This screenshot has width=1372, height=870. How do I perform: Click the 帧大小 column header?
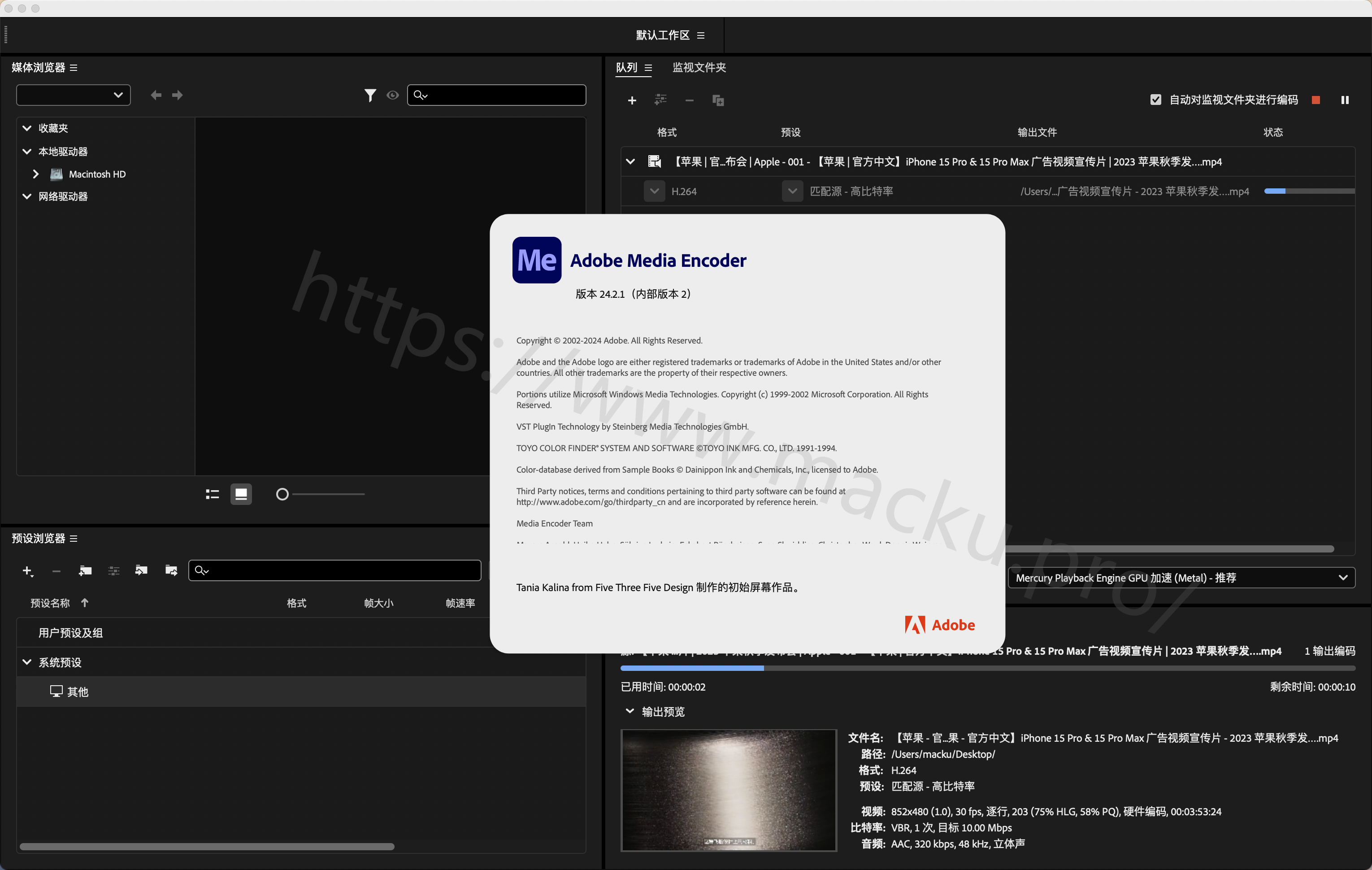[378, 603]
